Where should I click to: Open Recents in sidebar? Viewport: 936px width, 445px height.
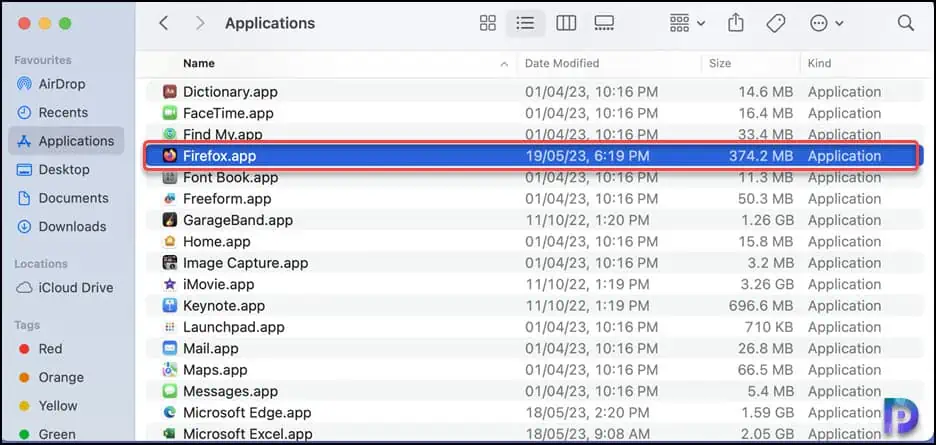point(63,112)
